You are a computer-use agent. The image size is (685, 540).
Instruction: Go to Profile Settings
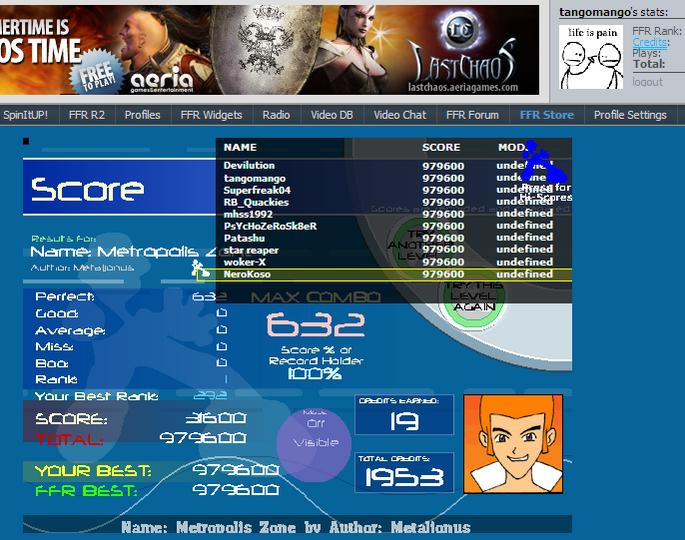tap(630, 115)
